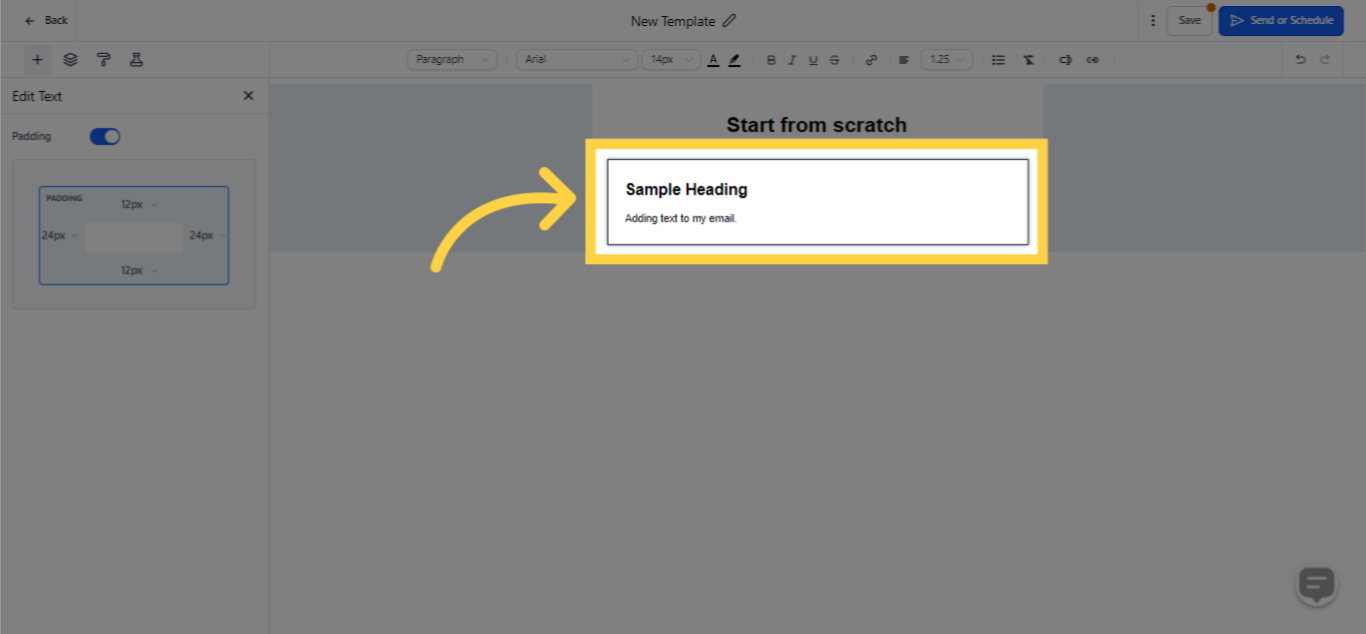
Task: Apply underline formatting
Action: [813, 60]
